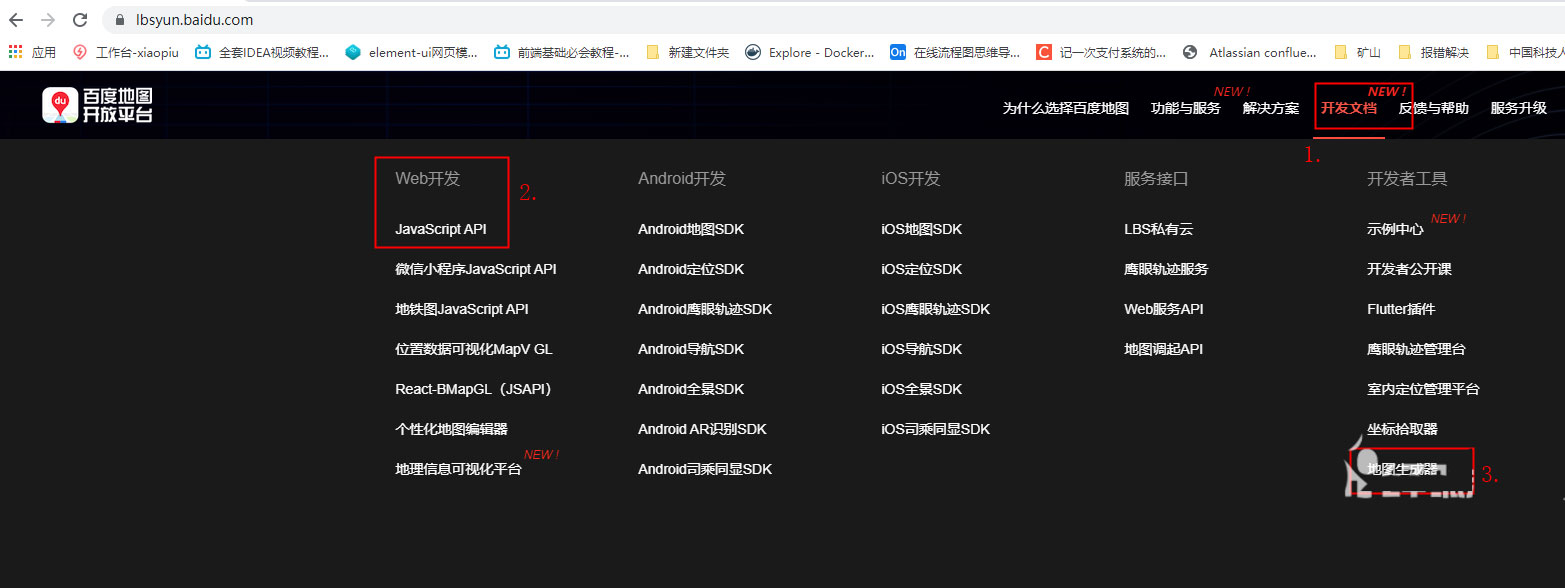Open 微信小程序JavaScript API link

pos(476,269)
